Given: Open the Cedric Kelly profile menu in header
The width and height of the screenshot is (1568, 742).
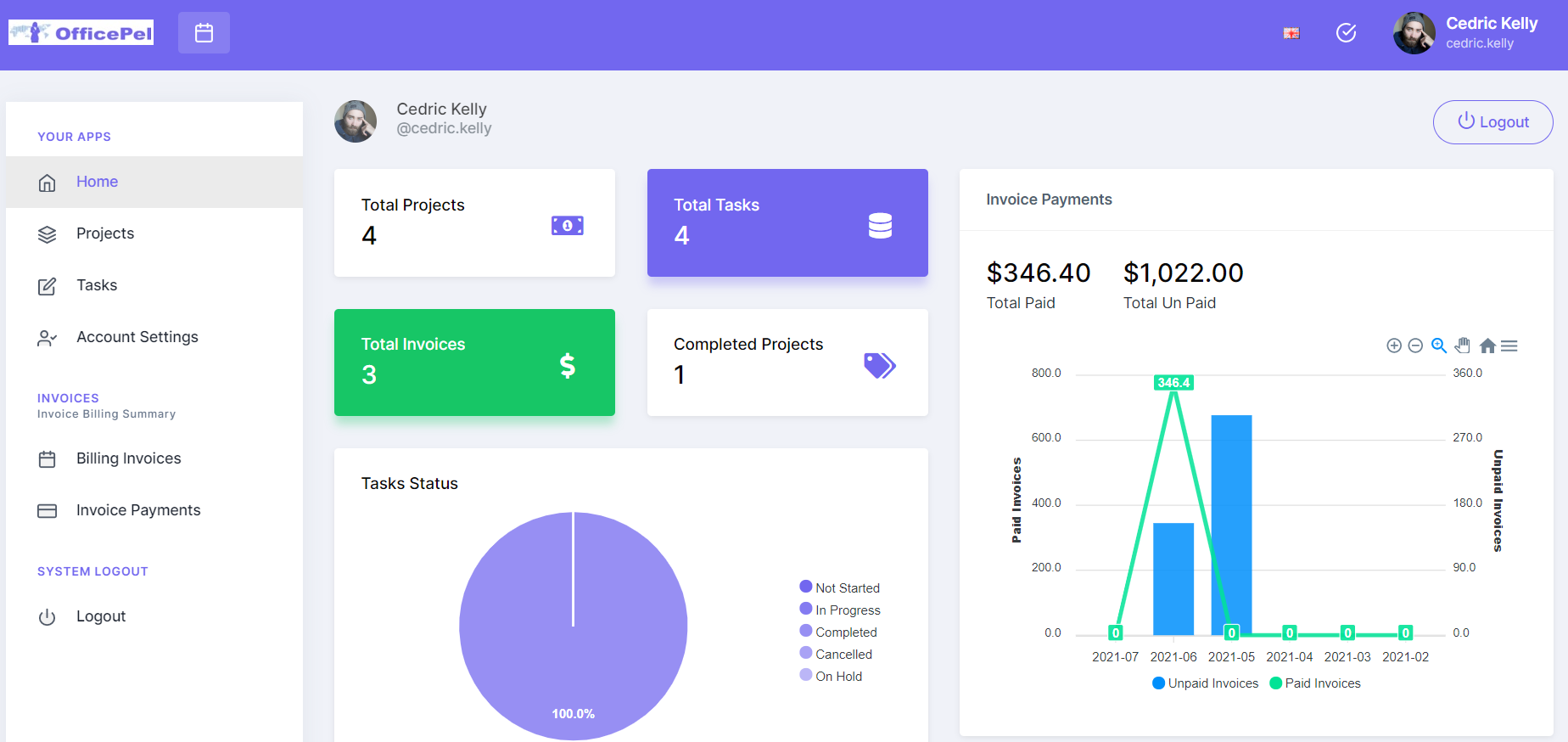Looking at the screenshot, I should [x=1466, y=33].
